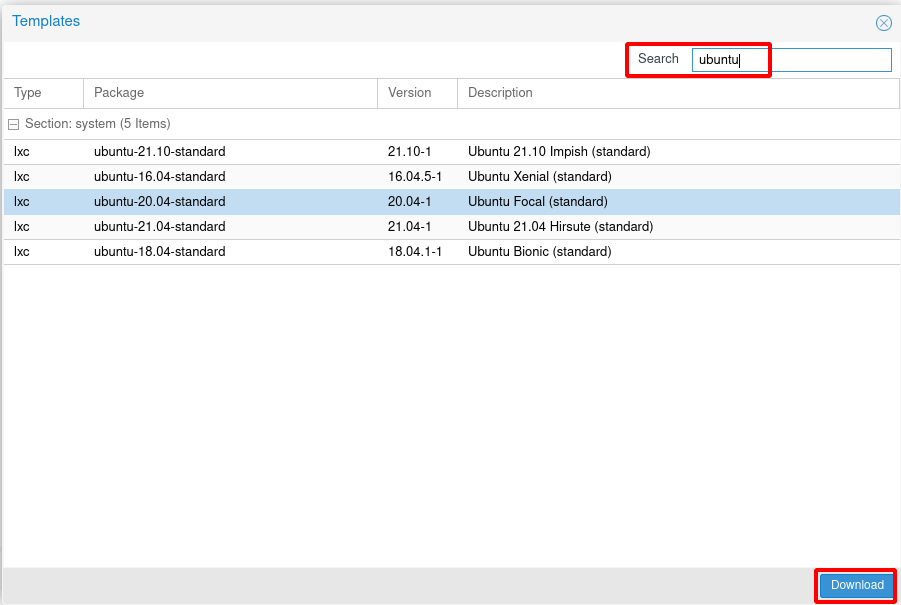
Task: Select the ubuntu-21.04-standard package
Action: [x=159, y=227]
